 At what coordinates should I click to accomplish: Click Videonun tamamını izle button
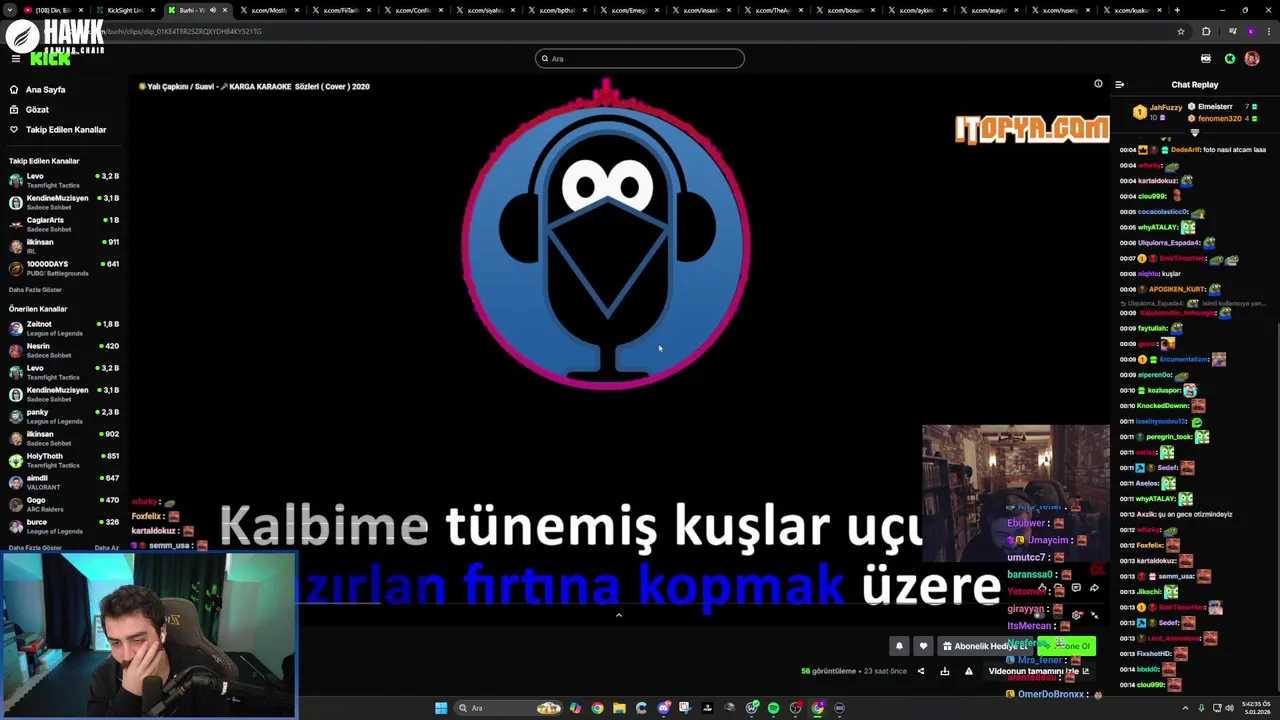click(x=1039, y=671)
